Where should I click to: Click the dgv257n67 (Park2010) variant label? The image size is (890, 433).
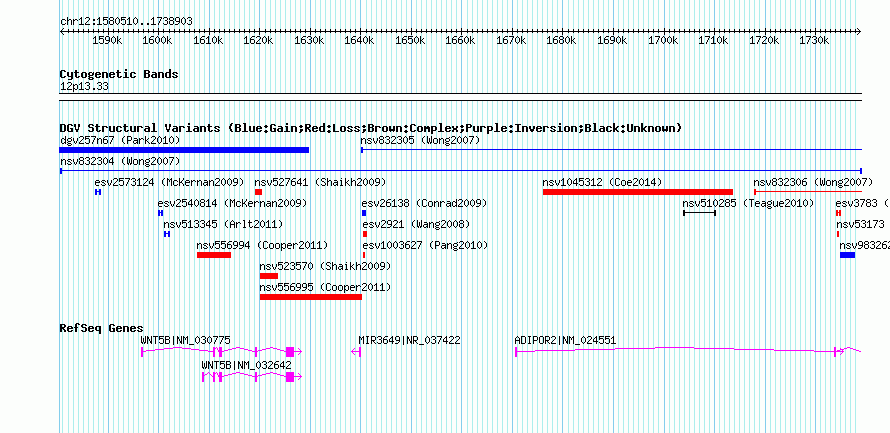click(x=120, y=140)
